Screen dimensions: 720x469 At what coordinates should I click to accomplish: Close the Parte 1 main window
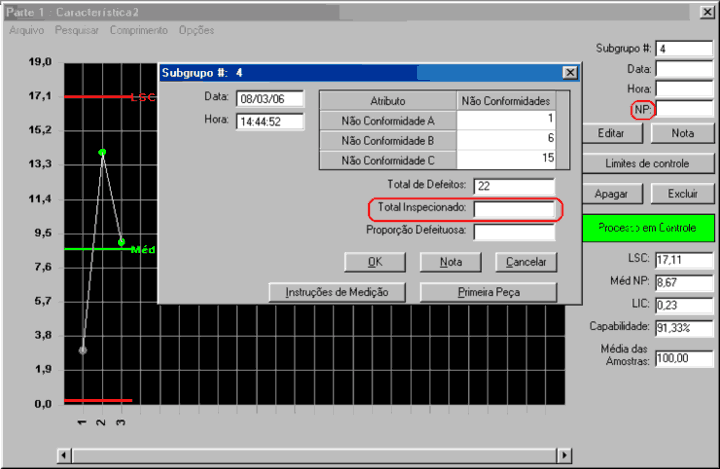pyautogui.click(x=707, y=12)
